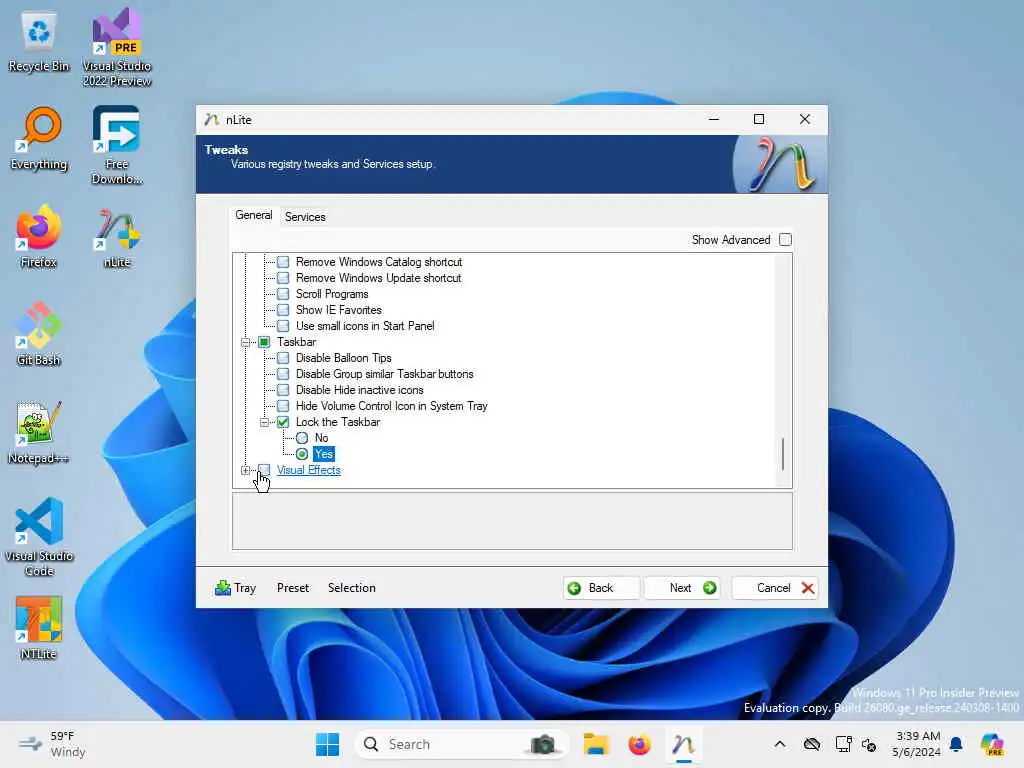Select the Yes radio button
The width and height of the screenshot is (1024, 768).
(302, 454)
